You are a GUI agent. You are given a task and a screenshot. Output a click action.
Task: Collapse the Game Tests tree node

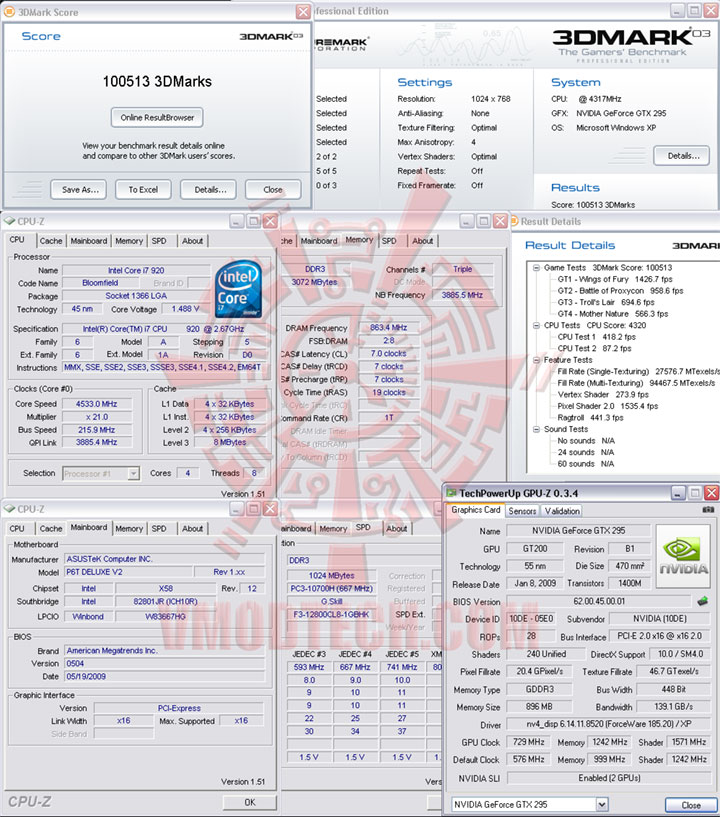click(x=536, y=268)
